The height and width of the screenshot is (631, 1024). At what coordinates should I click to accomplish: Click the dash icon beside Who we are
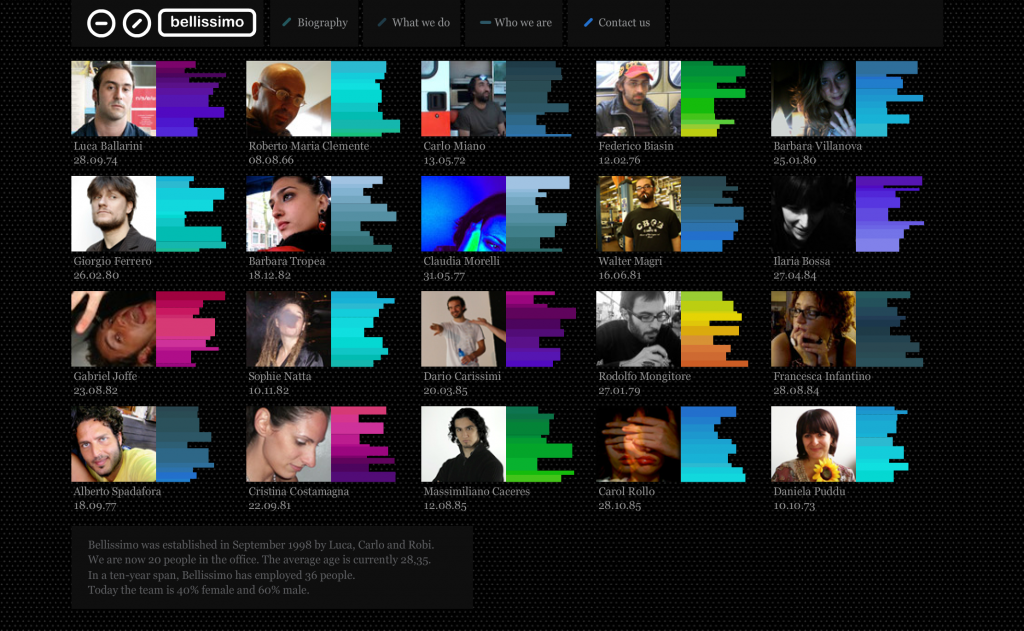click(x=485, y=22)
